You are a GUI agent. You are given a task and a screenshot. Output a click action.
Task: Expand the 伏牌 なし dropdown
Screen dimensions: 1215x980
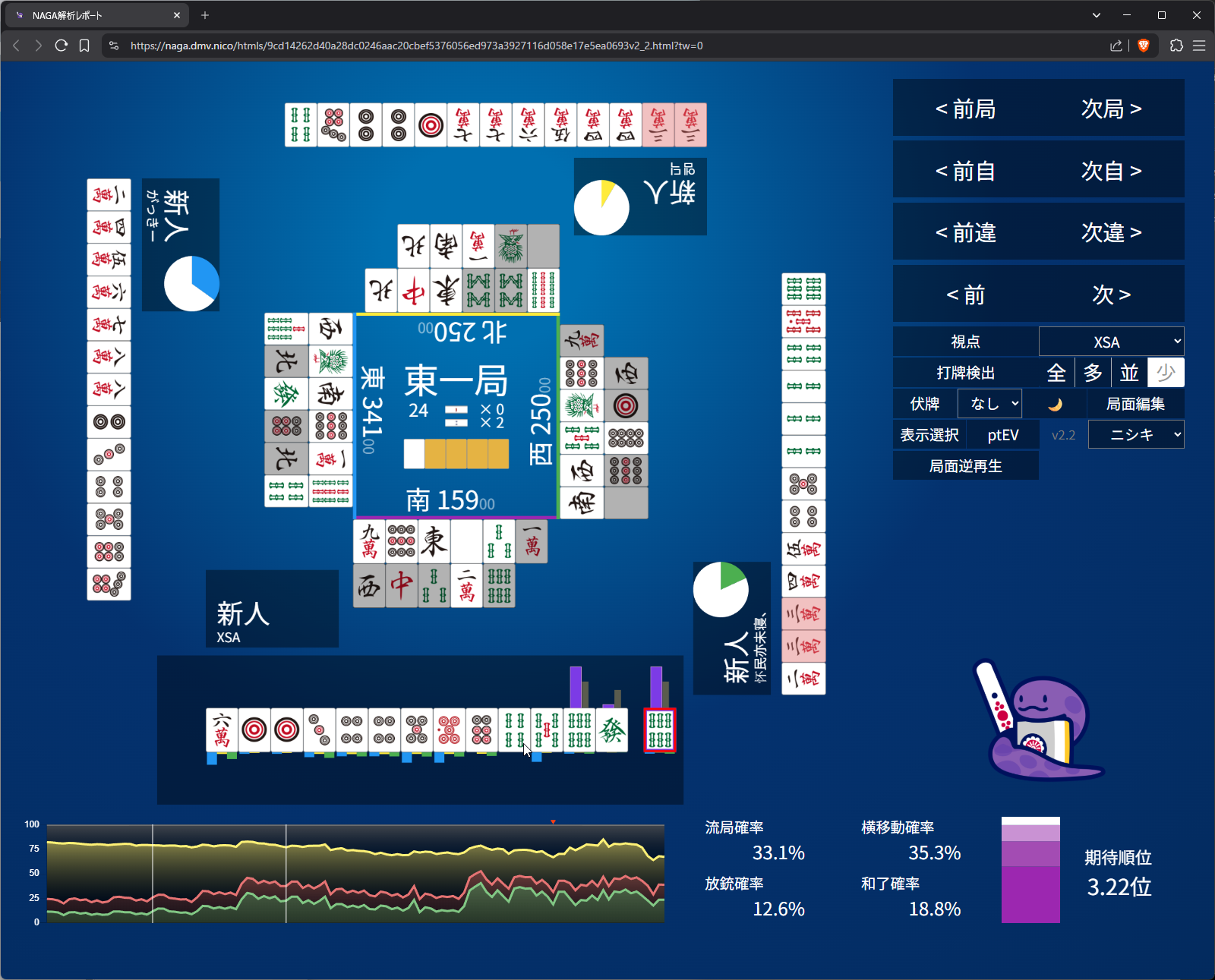[x=989, y=404]
